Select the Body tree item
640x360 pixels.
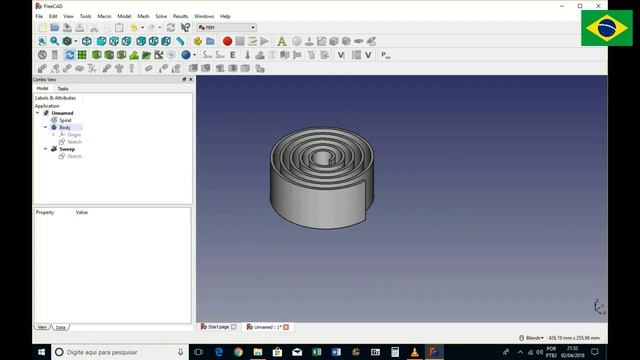point(65,127)
